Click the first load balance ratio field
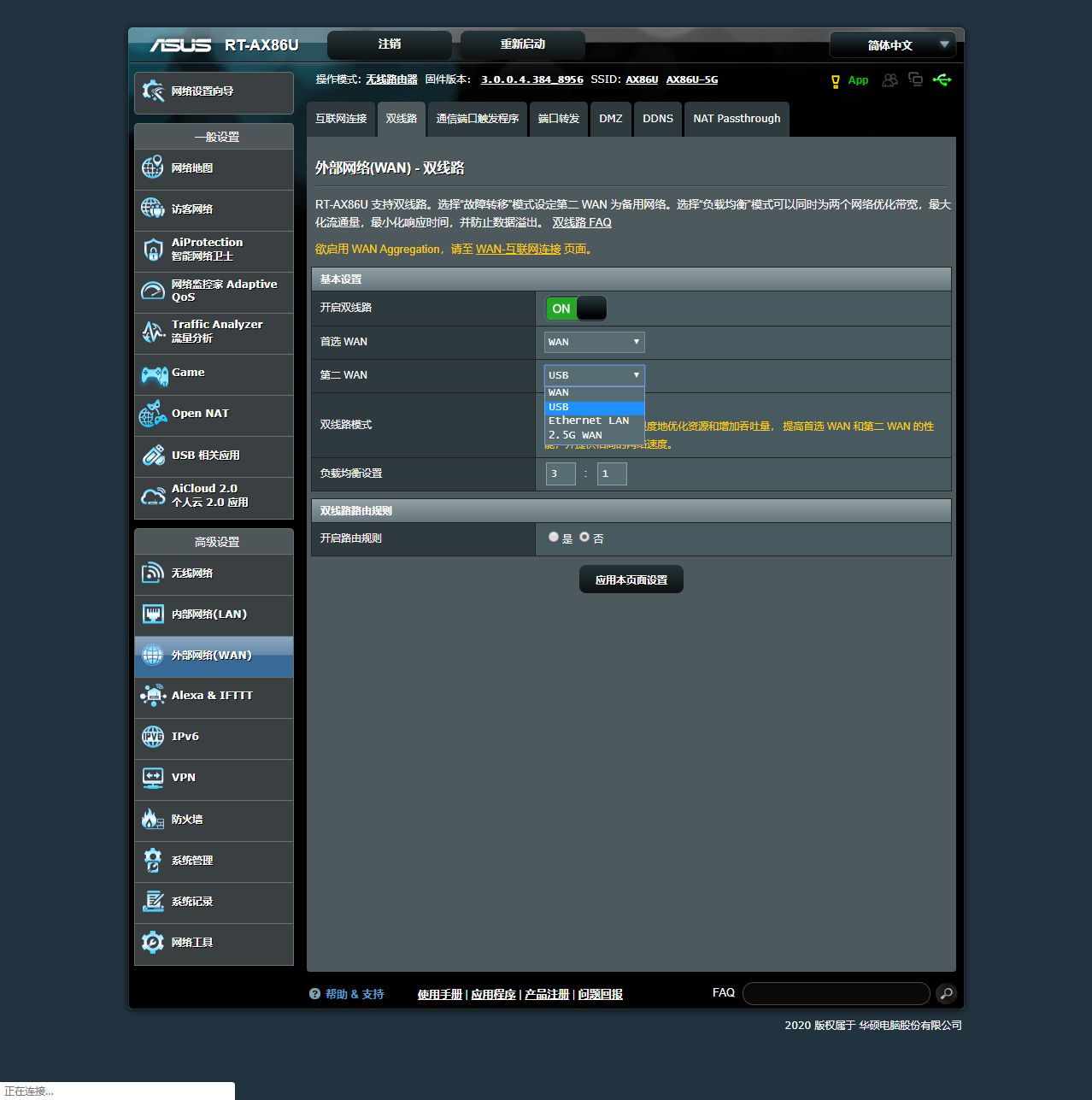 (x=560, y=474)
